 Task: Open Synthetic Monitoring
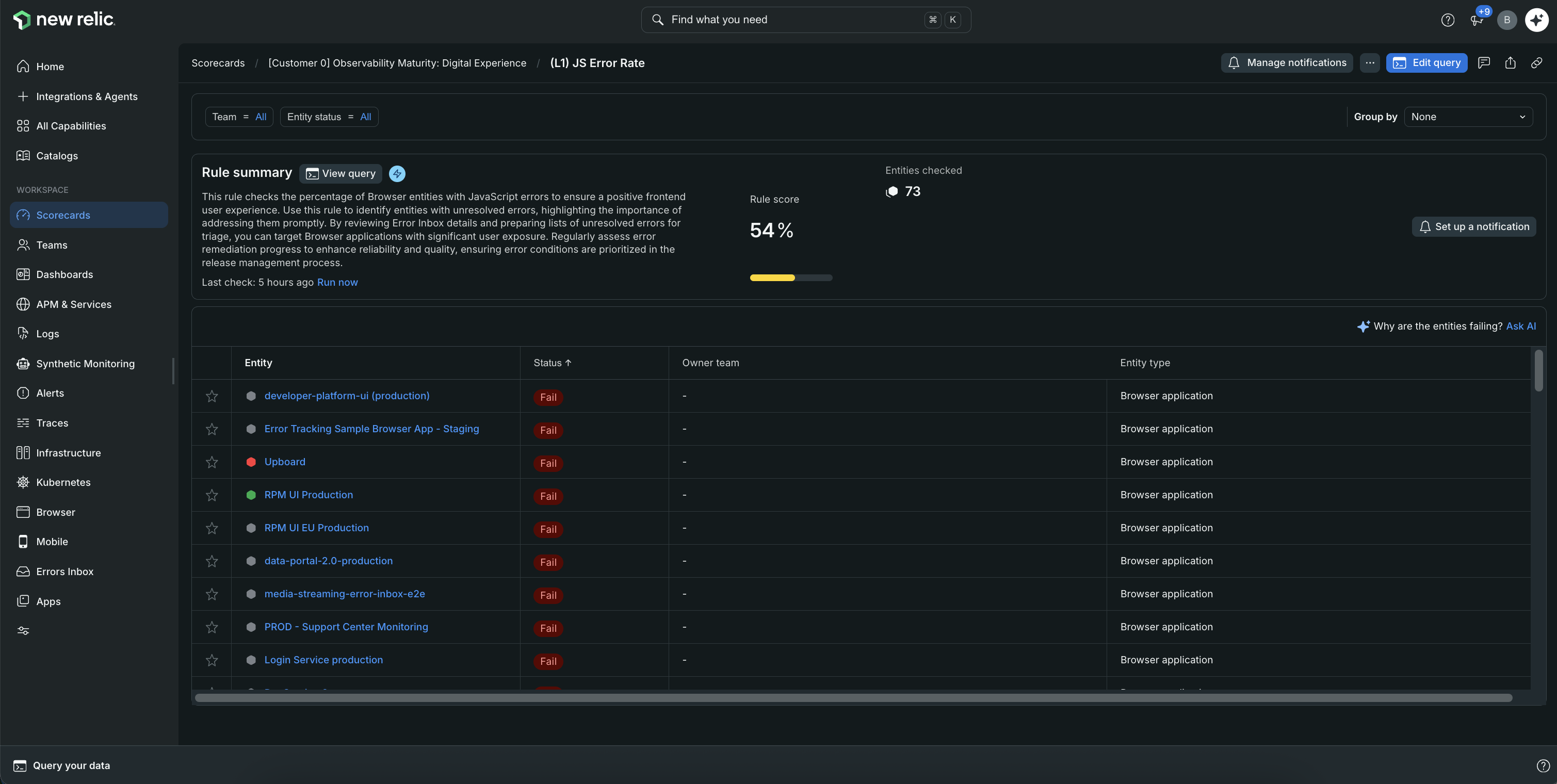pyautogui.click(x=89, y=363)
